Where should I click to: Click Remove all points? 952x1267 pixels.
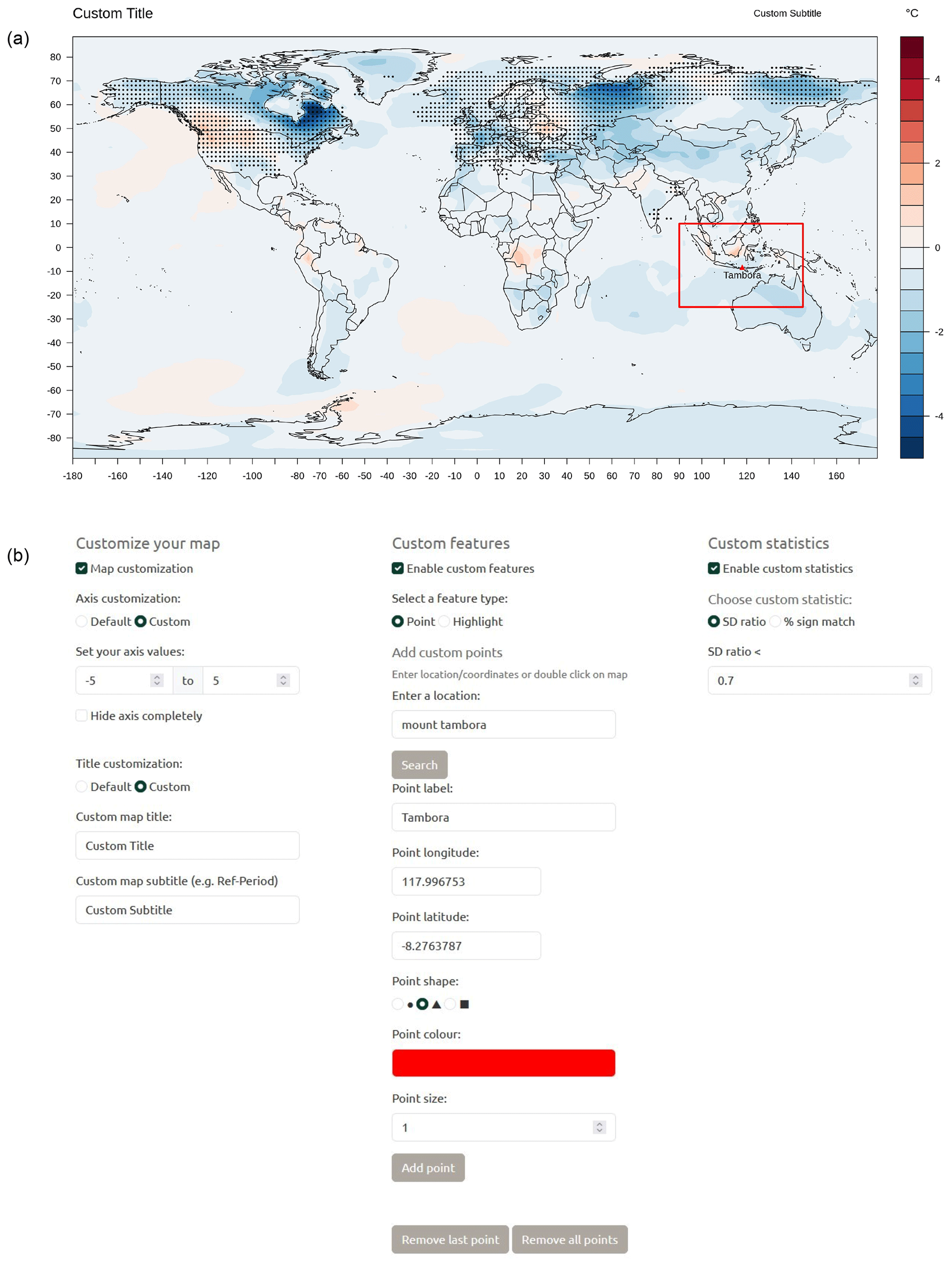click(569, 1239)
